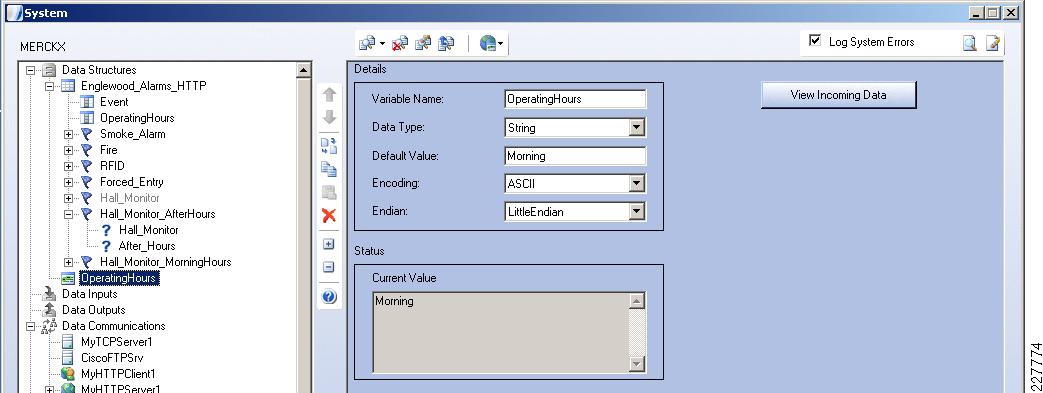The width and height of the screenshot is (1043, 393).
Task: Click the Data Structures icon in tree
Action: click(x=49, y=70)
